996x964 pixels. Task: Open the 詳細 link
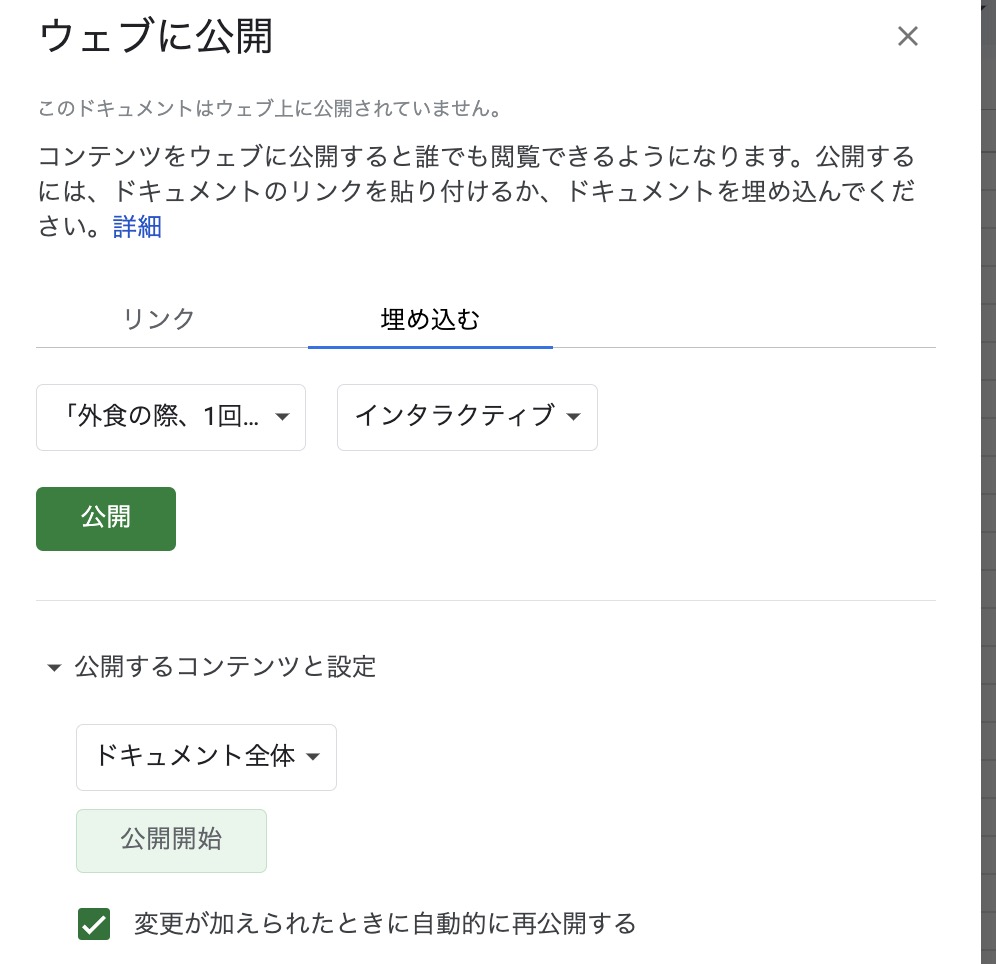tap(137, 227)
